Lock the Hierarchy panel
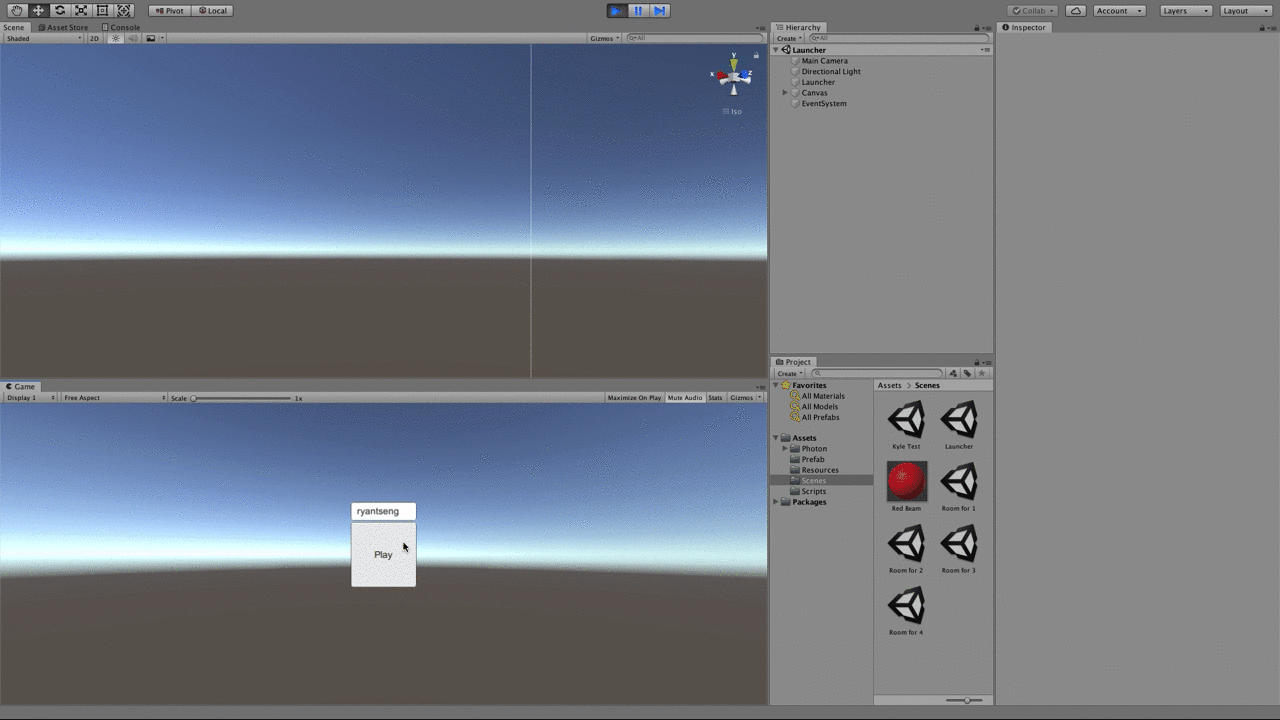Viewport: 1280px width, 720px height. [x=977, y=28]
